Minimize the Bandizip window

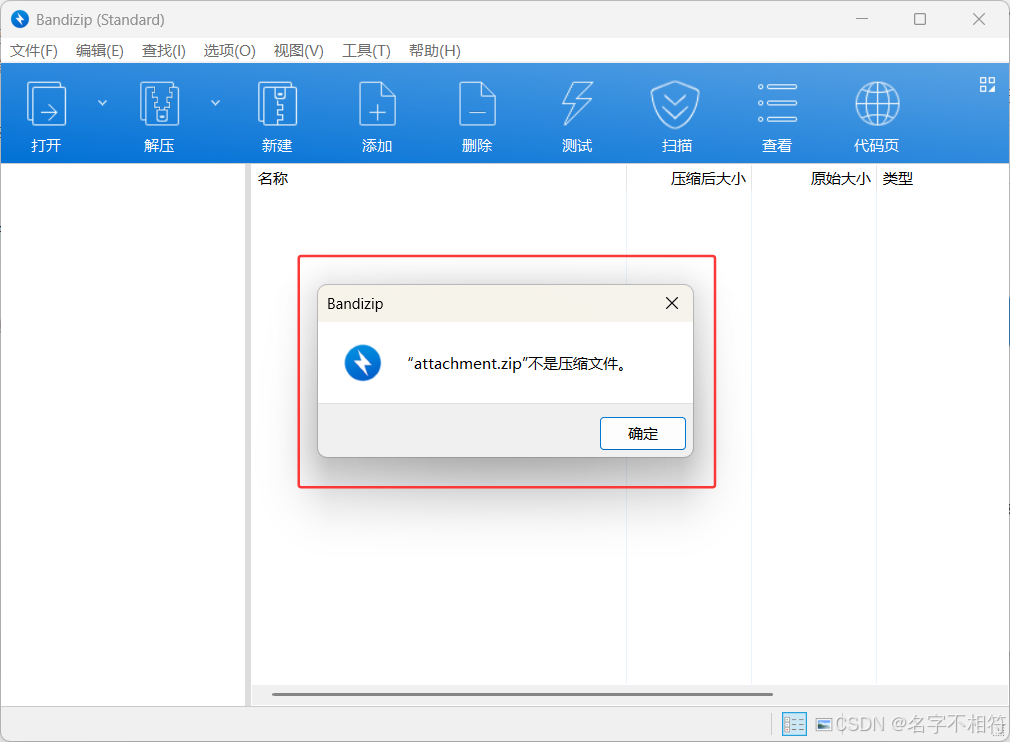point(861,19)
